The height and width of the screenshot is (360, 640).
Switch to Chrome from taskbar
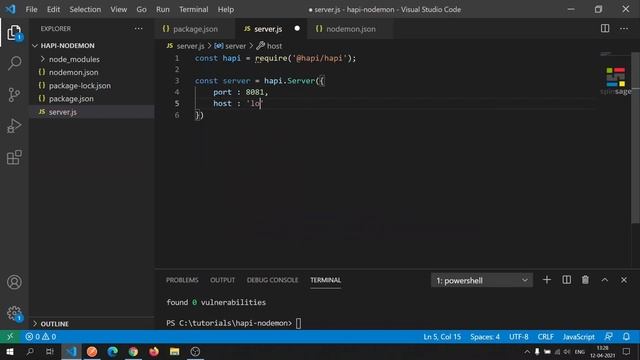point(133,352)
